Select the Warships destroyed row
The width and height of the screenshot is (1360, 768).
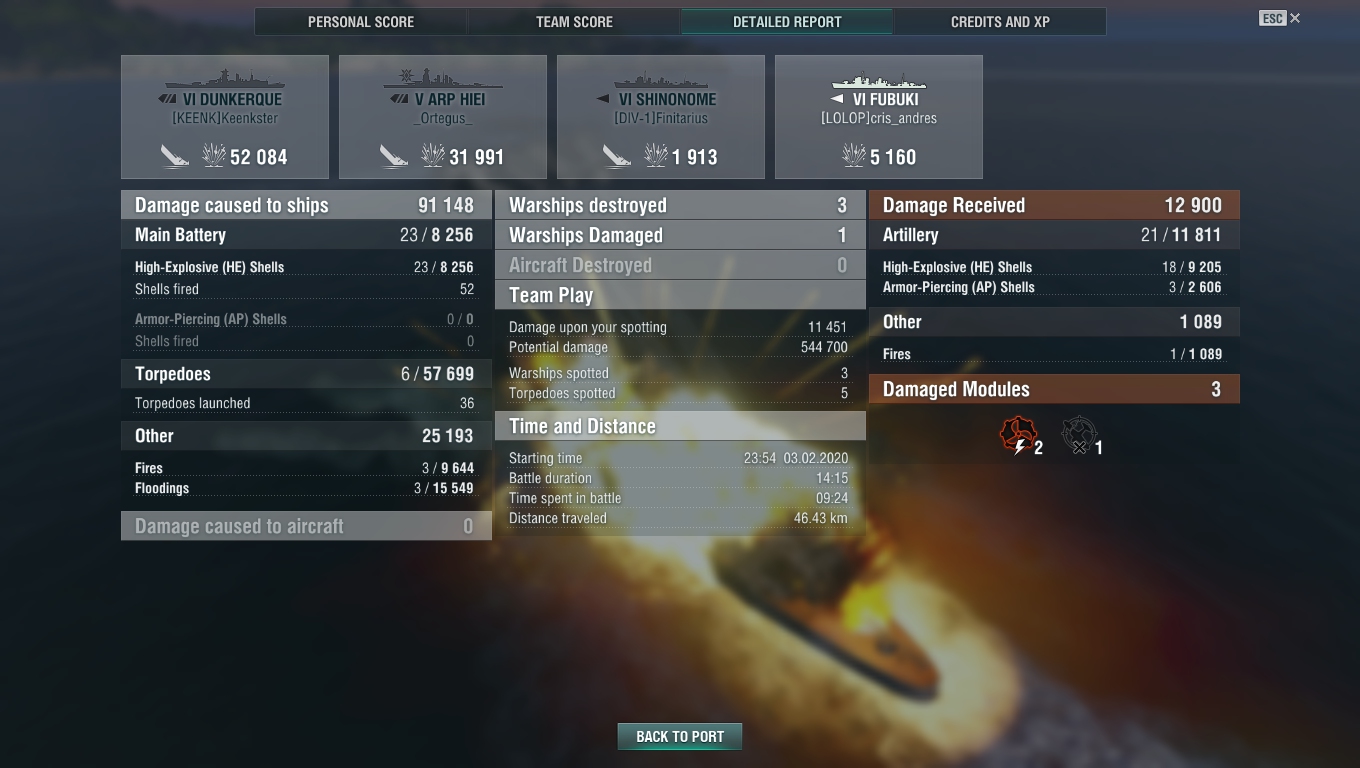[x=680, y=205]
